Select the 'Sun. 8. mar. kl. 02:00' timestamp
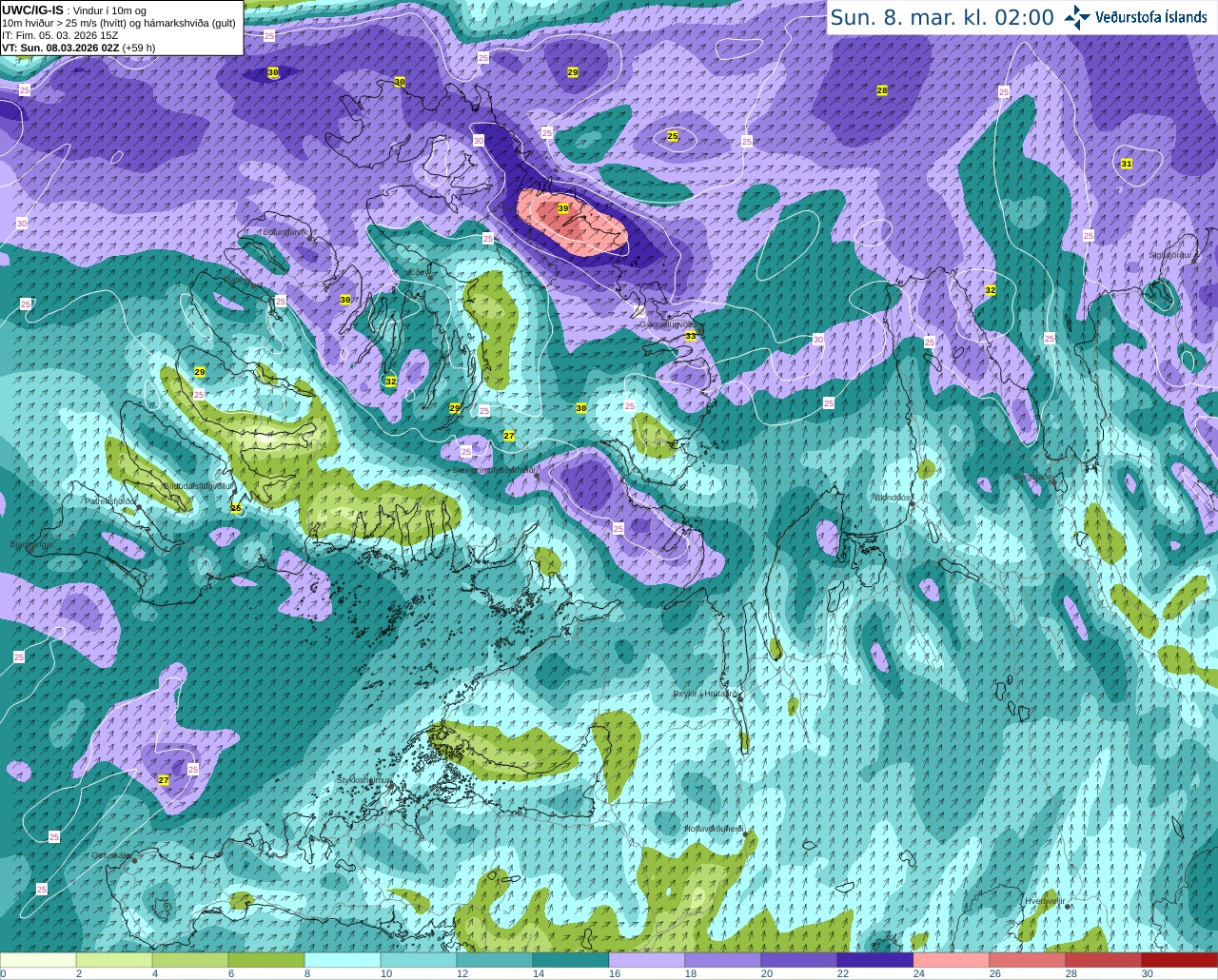Viewport: 1218px width, 980px height. tap(942, 17)
